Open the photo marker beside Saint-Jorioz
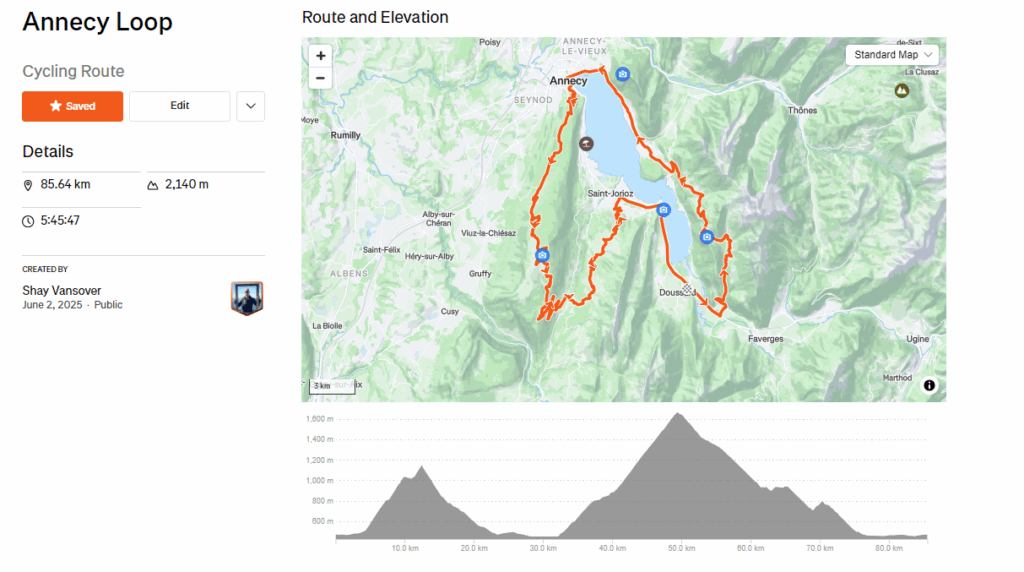This screenshot has width=1024, height=572. click(x=662, y=210)
